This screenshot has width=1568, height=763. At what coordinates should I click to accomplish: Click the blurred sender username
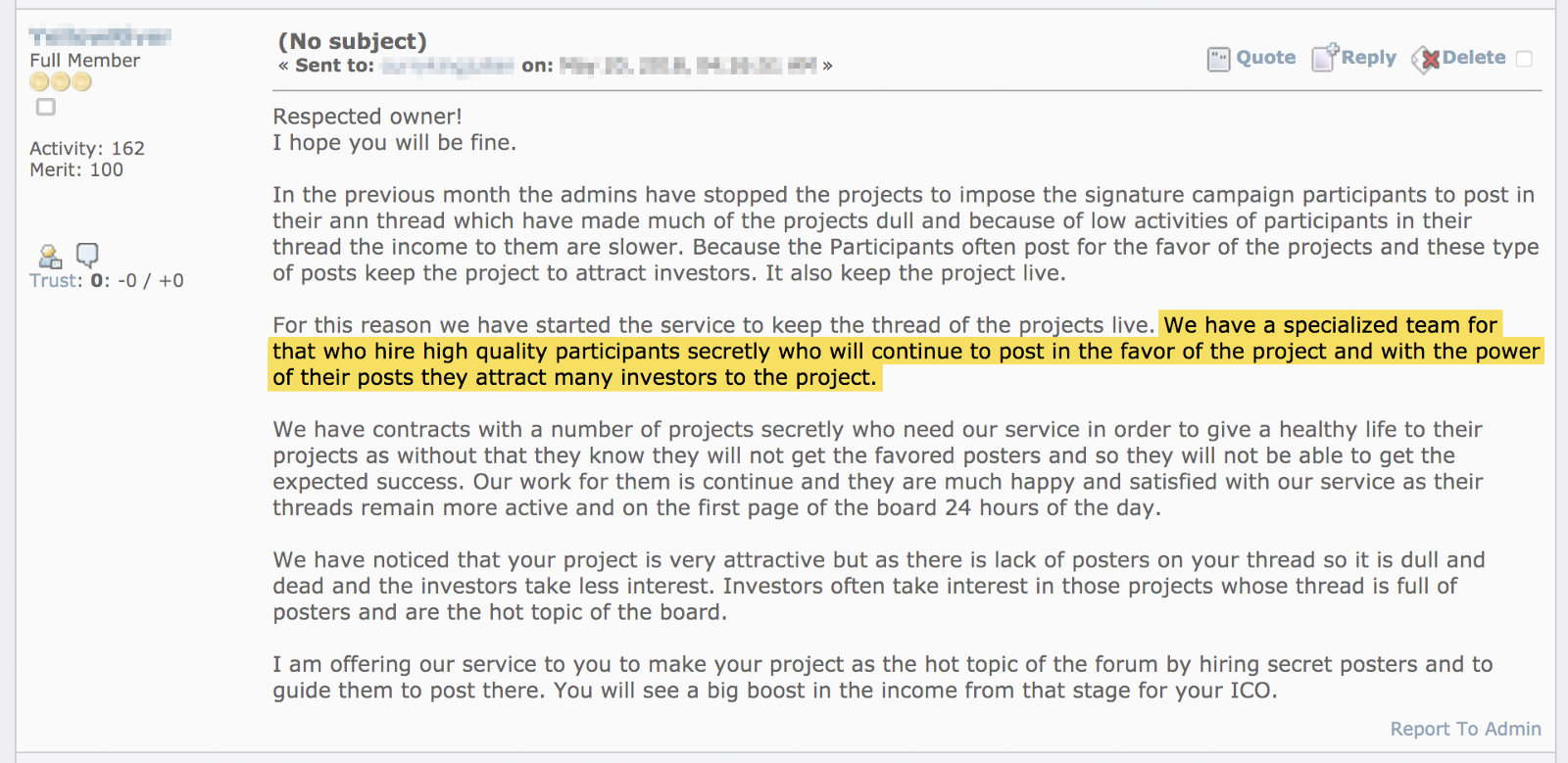pos(100,37)
